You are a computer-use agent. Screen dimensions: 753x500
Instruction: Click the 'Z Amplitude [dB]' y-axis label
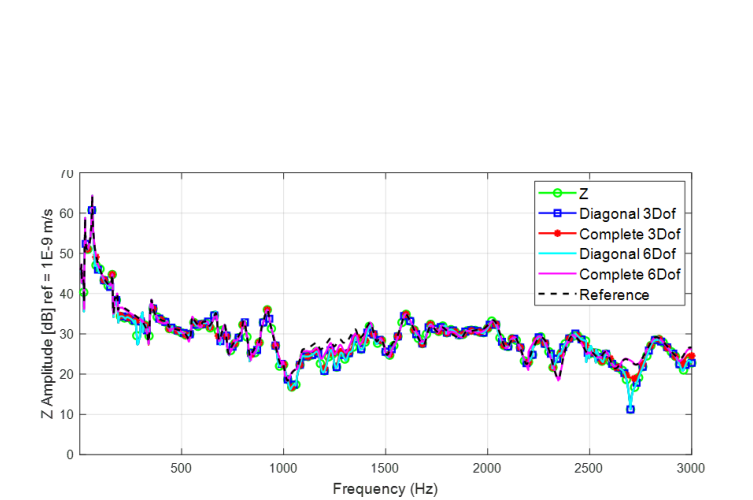click(49, 313)
